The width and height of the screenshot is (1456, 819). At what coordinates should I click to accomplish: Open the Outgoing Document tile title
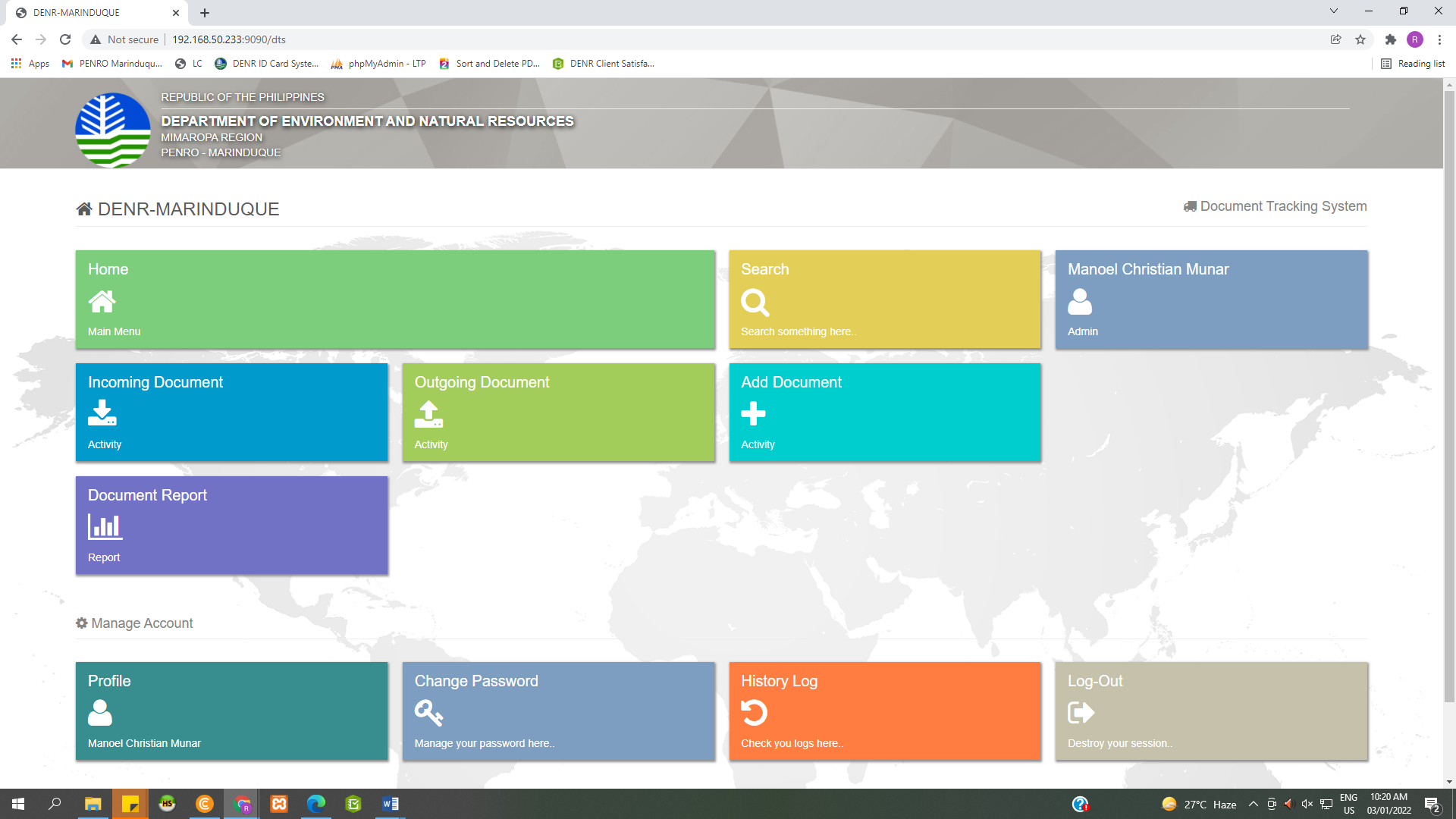pyautogui.click(x=482, y=382)
